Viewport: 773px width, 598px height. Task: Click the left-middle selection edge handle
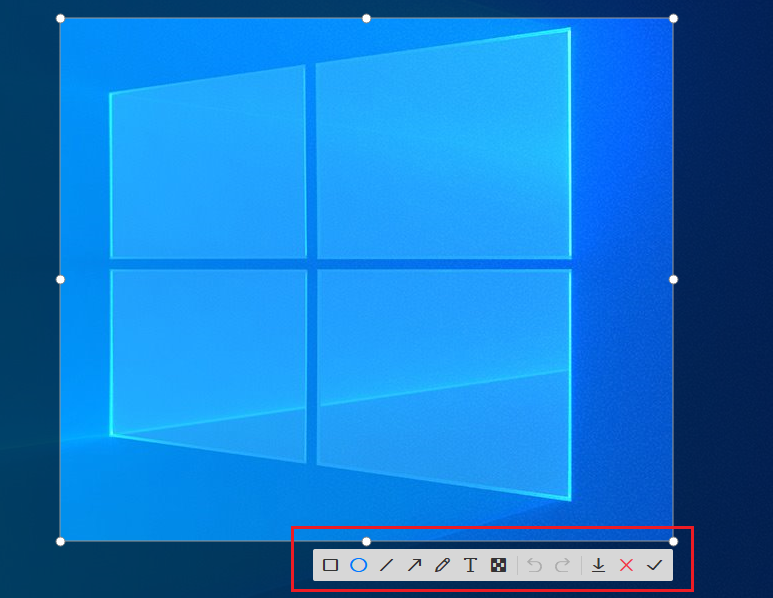[60, 279]
